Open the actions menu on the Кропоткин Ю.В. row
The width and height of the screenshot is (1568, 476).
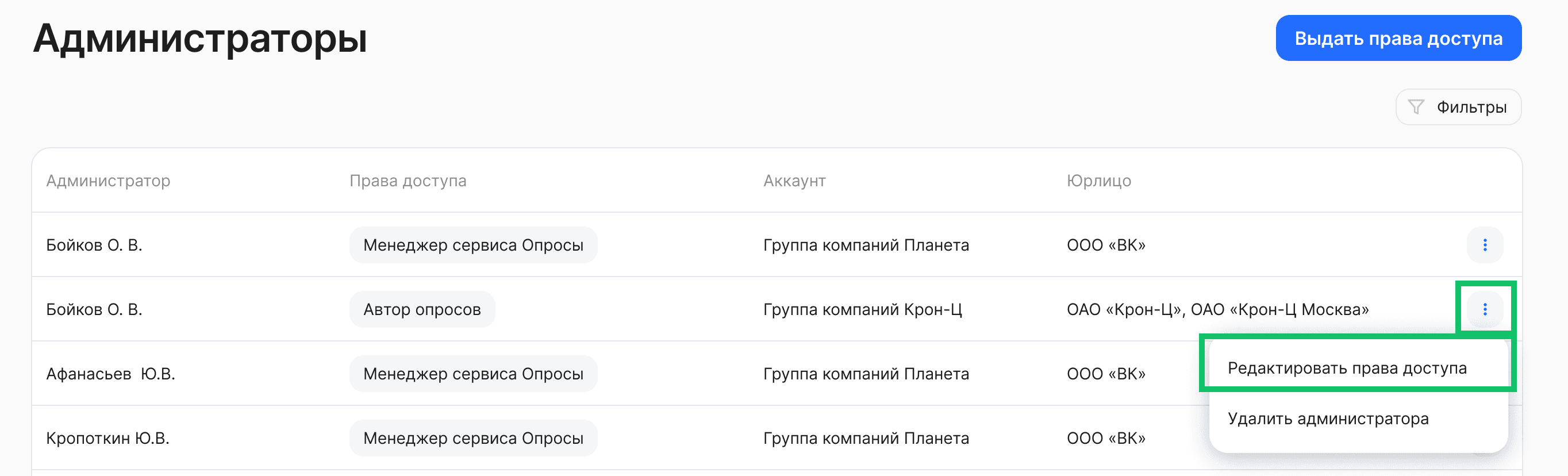coord(1485,437)
